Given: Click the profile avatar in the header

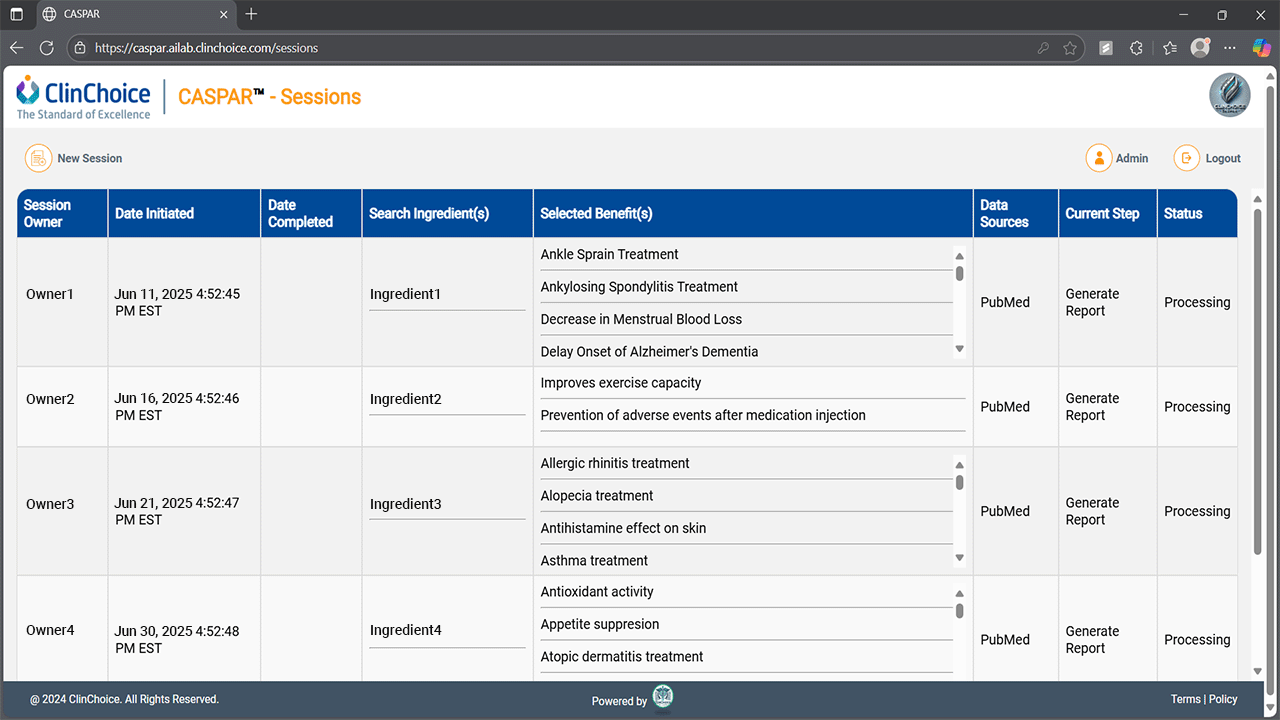Looking at the screenshot, I should (1230, 96).
